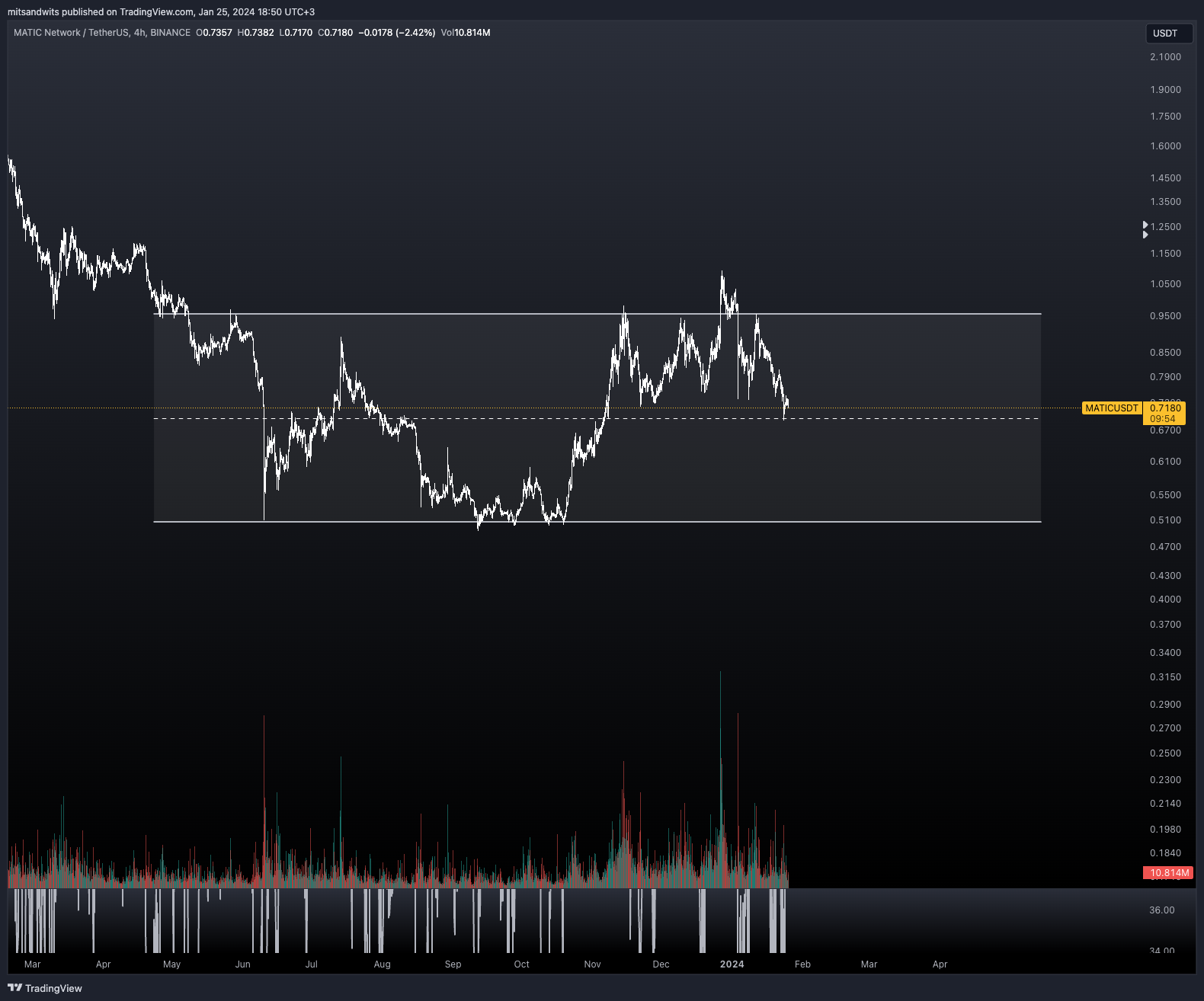Select the upper range line at 0.95

click(x=597, y=314)
